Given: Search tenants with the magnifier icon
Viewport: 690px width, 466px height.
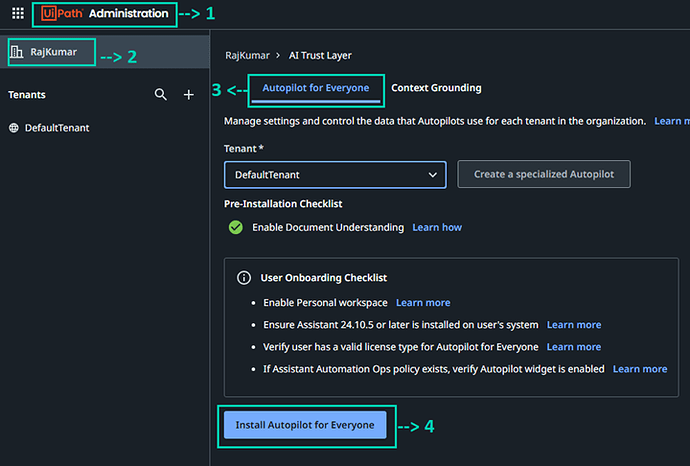Looking at the screenshot, I should [161, 94].
